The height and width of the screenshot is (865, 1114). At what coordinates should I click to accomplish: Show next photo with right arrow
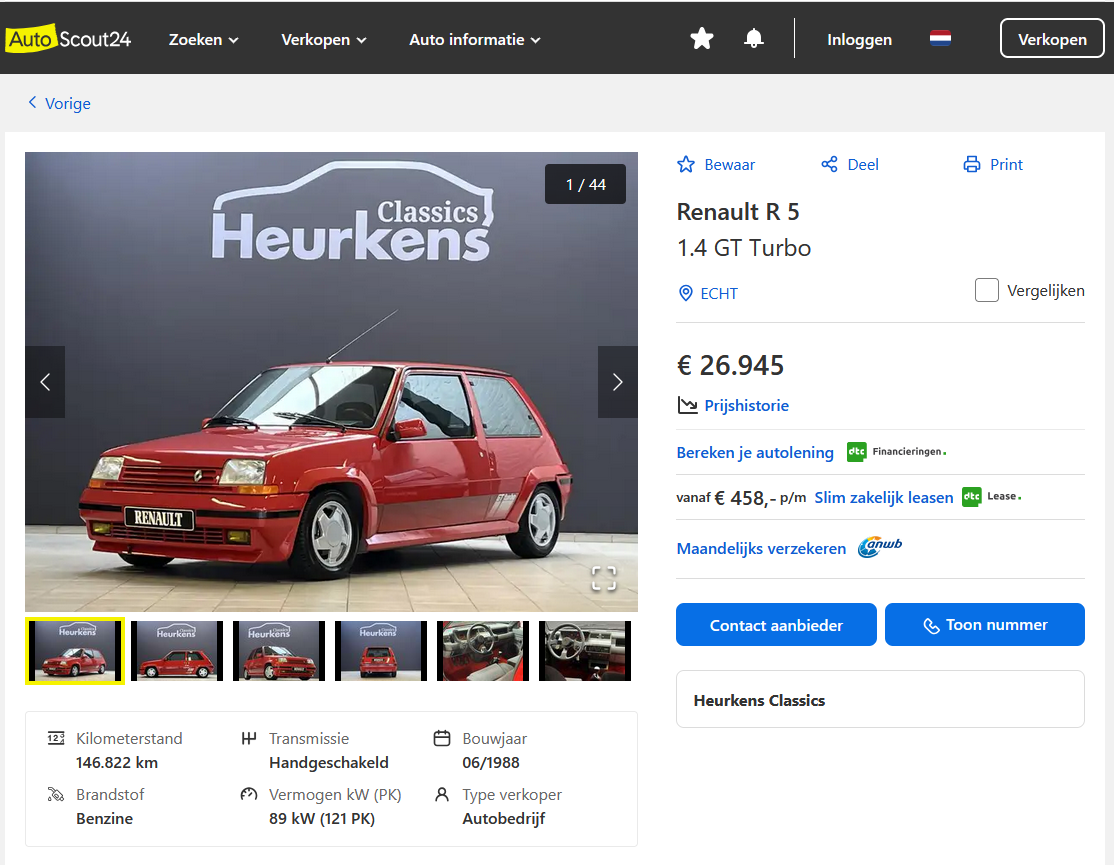pos(617,382)
